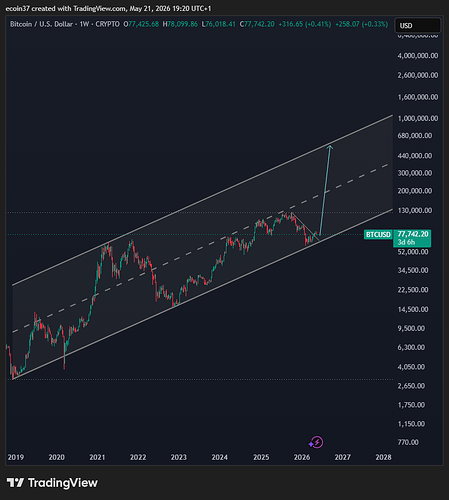Click the 1W interval label
Screen dimensions: 449x500
pyautogui.click(x=84, y=24)
